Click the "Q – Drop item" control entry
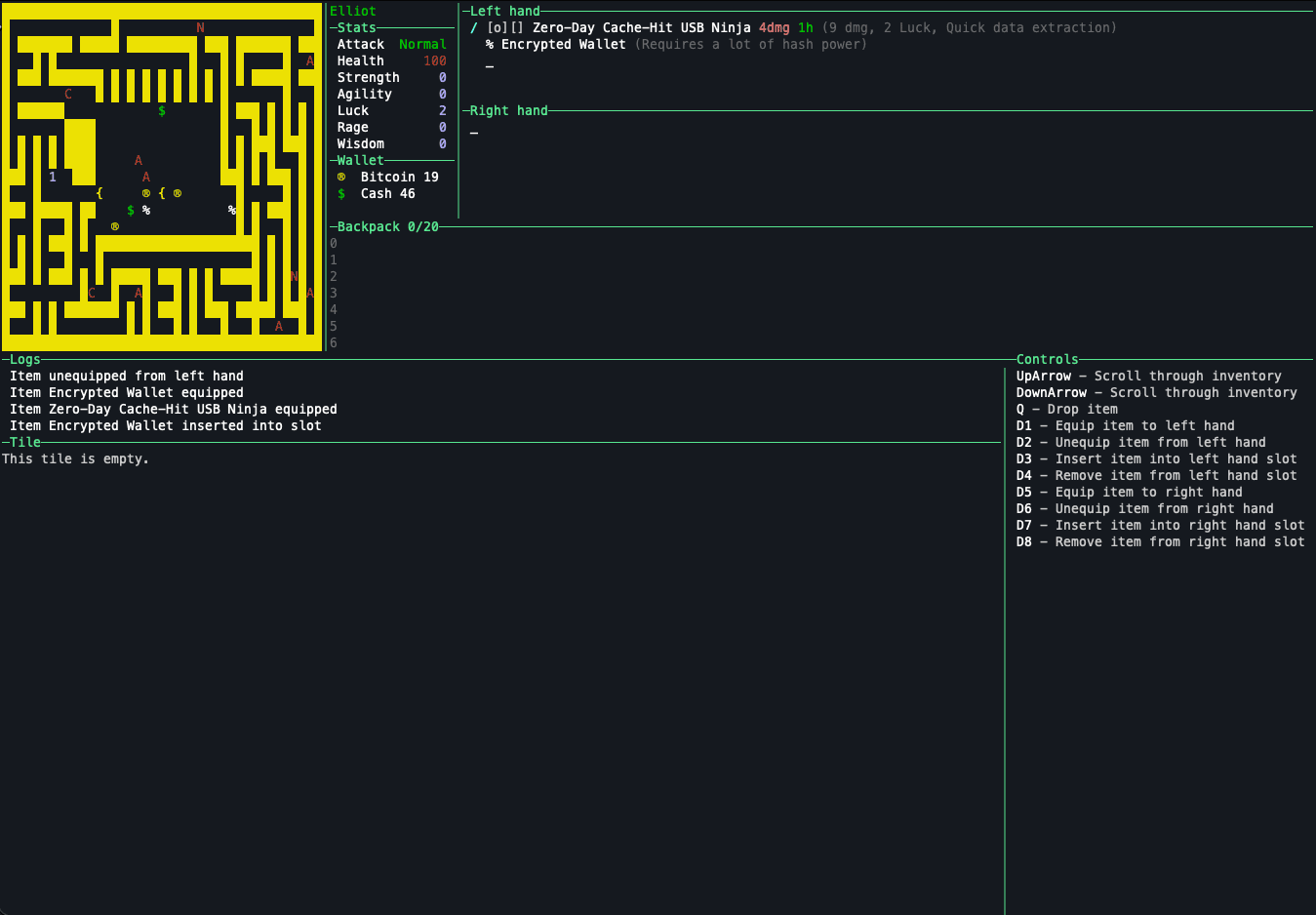The width and height of the screenshot is (1316, 915). click(1067, 409)
